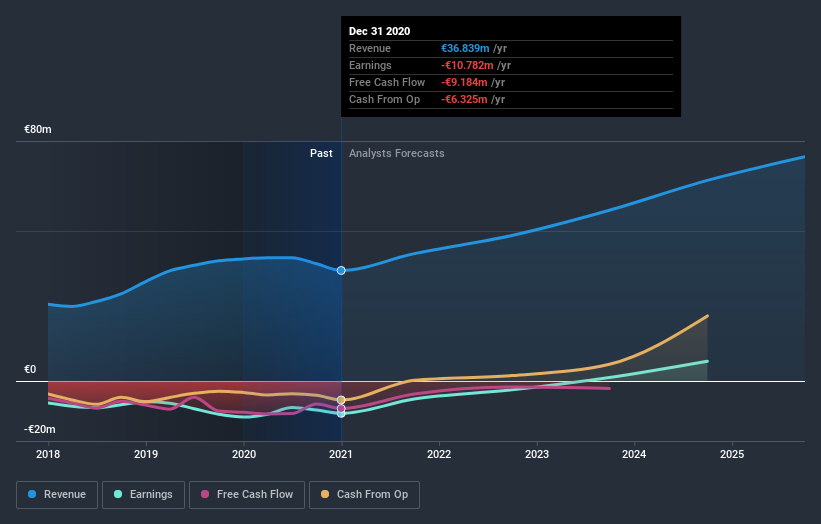Click the 2021 x-axis label
Viewport: 821px width, 524px height.
[x=341, y=454]
